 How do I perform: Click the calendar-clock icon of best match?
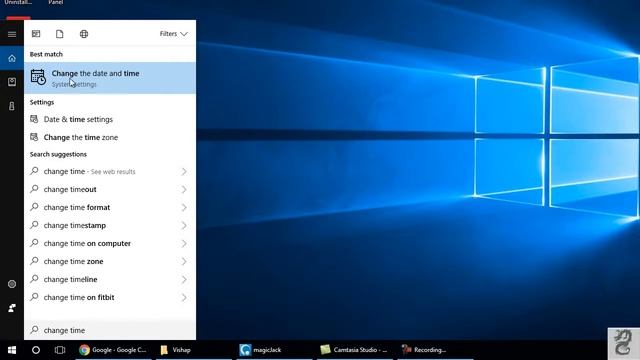click(x=38, y=77)
